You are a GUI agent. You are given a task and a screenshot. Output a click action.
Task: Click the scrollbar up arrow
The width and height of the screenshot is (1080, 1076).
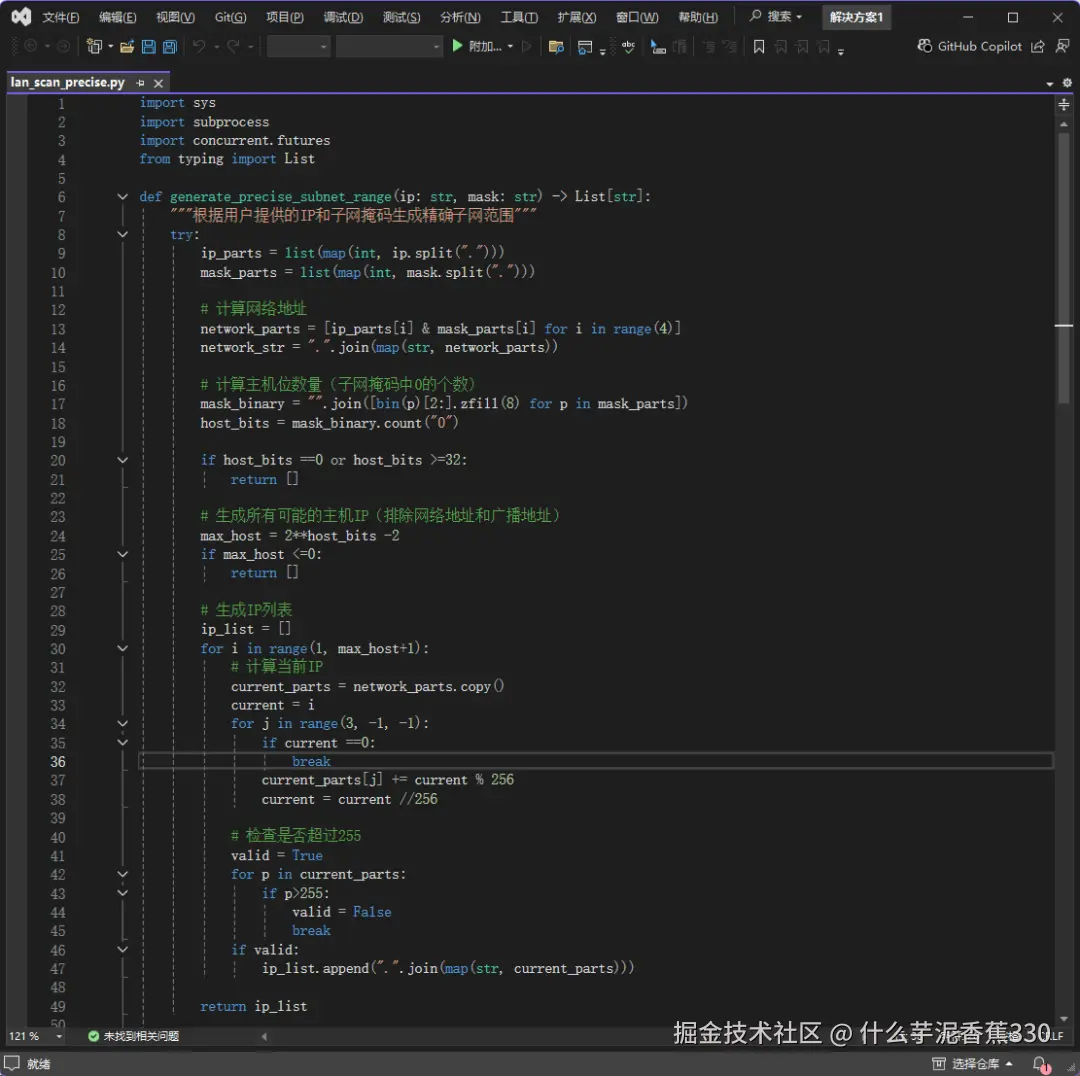pos(1064,125)
